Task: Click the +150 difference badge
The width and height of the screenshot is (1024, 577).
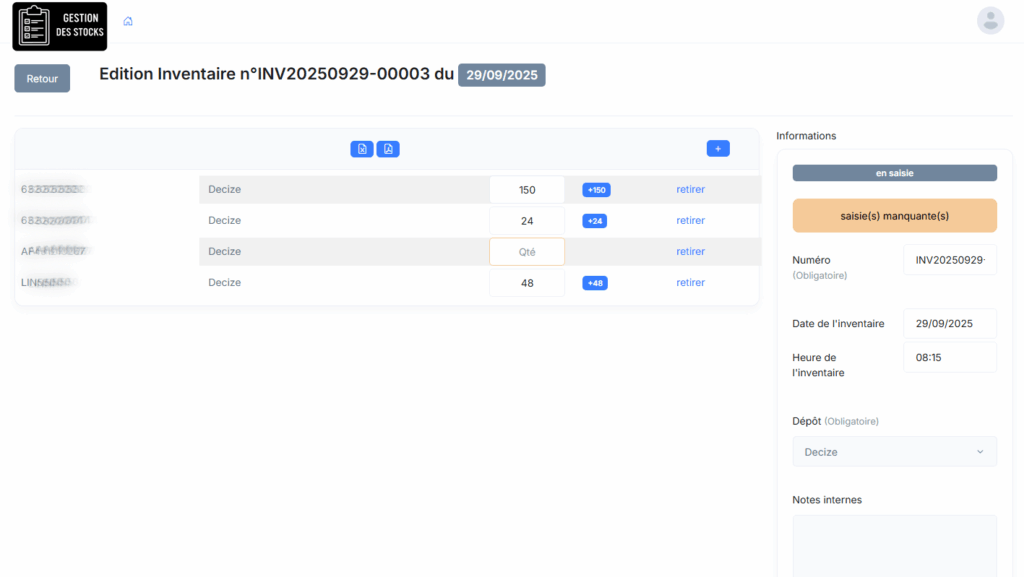Action: click(x=596, y=190)
